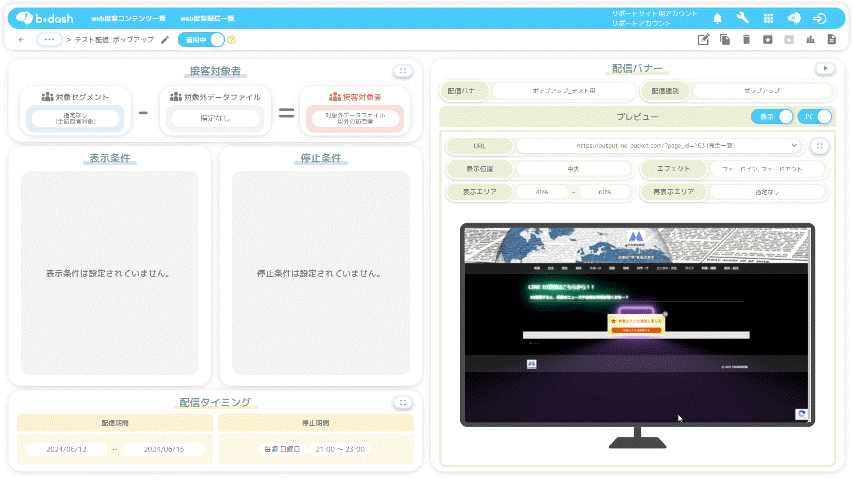Go back with the left arrow
The width and height of the screenshot is (853, 480).
click(21, 40)
